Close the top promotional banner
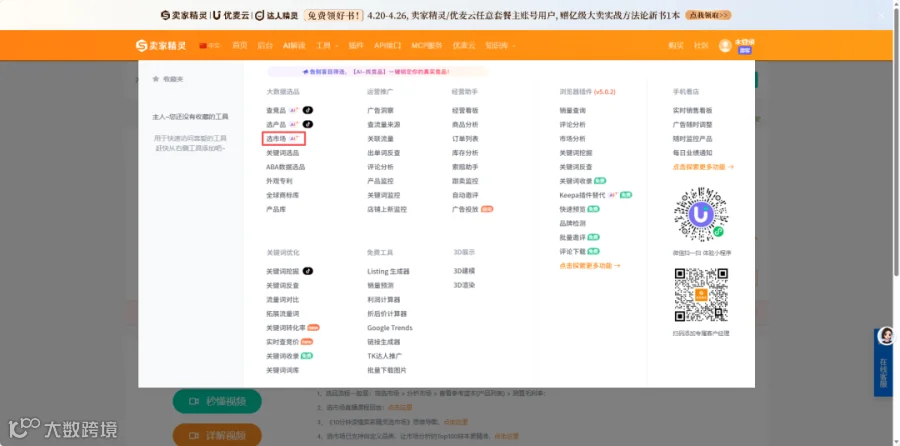Image resolution: width=900 pixels, height=446 pixels. (882, 15)
